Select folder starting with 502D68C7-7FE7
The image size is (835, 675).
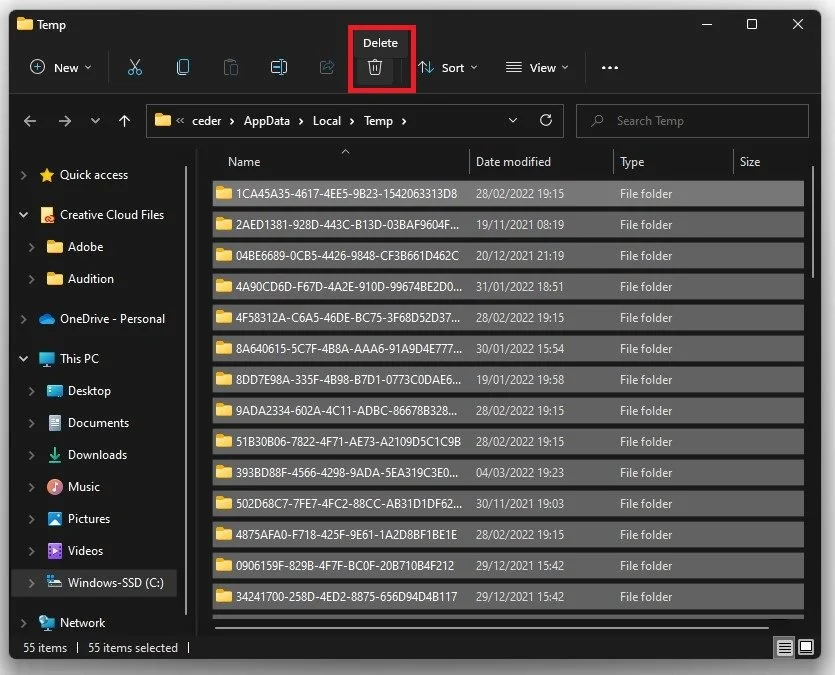(508, 504)
